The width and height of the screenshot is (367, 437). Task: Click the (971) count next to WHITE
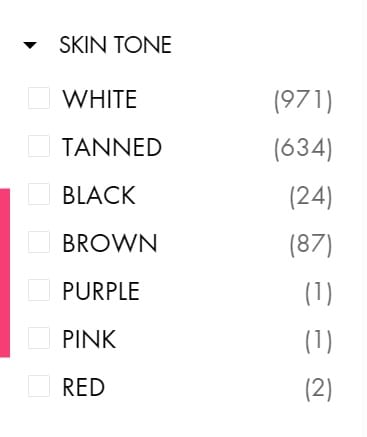[x=303, y=101]
